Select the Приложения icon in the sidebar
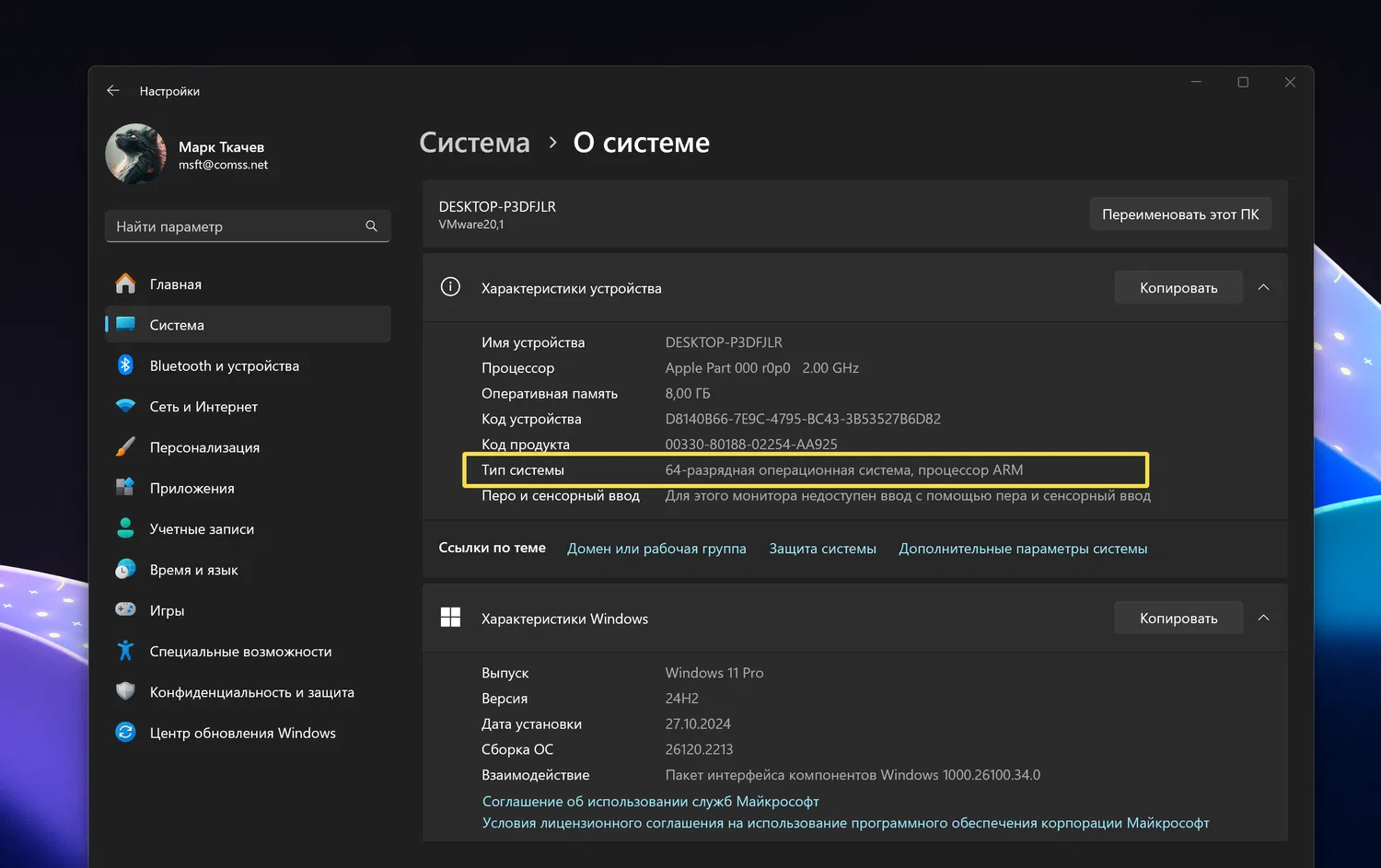This screenshot has height=868, width=1381. pyautogui.click(x=126, y=488)
